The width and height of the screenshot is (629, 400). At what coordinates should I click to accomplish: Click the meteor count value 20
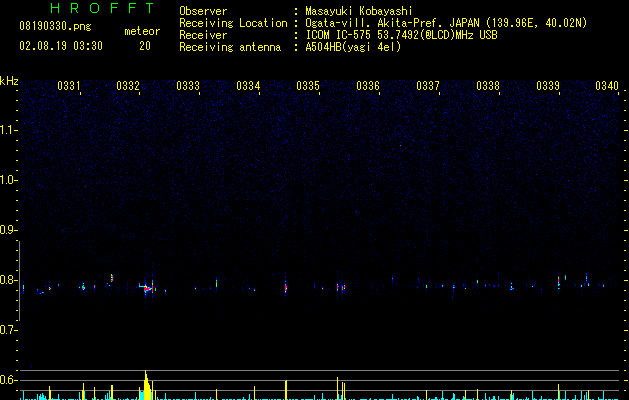click(x=145, y=46)
